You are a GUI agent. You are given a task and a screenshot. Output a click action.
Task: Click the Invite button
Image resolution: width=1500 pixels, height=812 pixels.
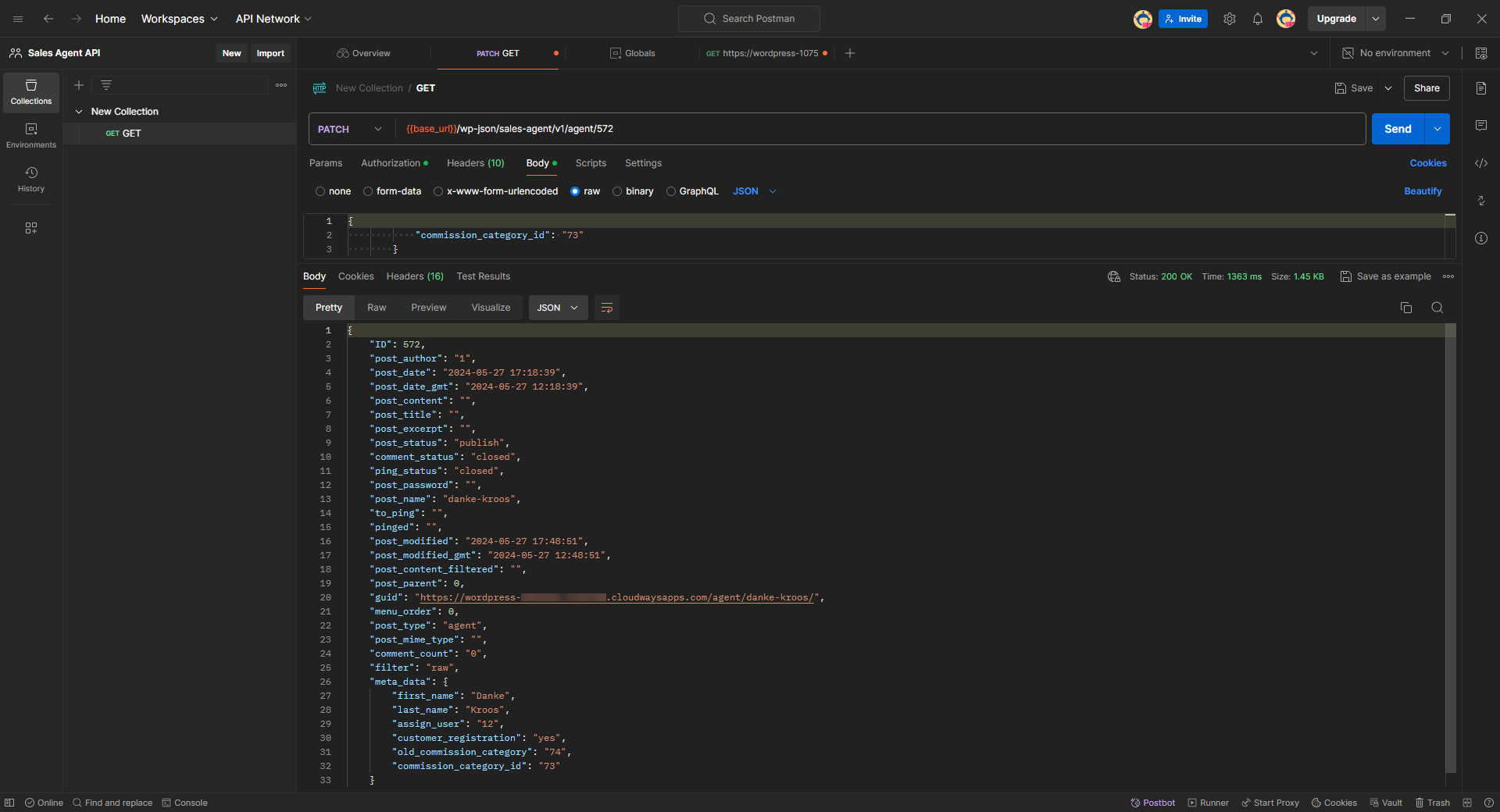coord(1184,19)
